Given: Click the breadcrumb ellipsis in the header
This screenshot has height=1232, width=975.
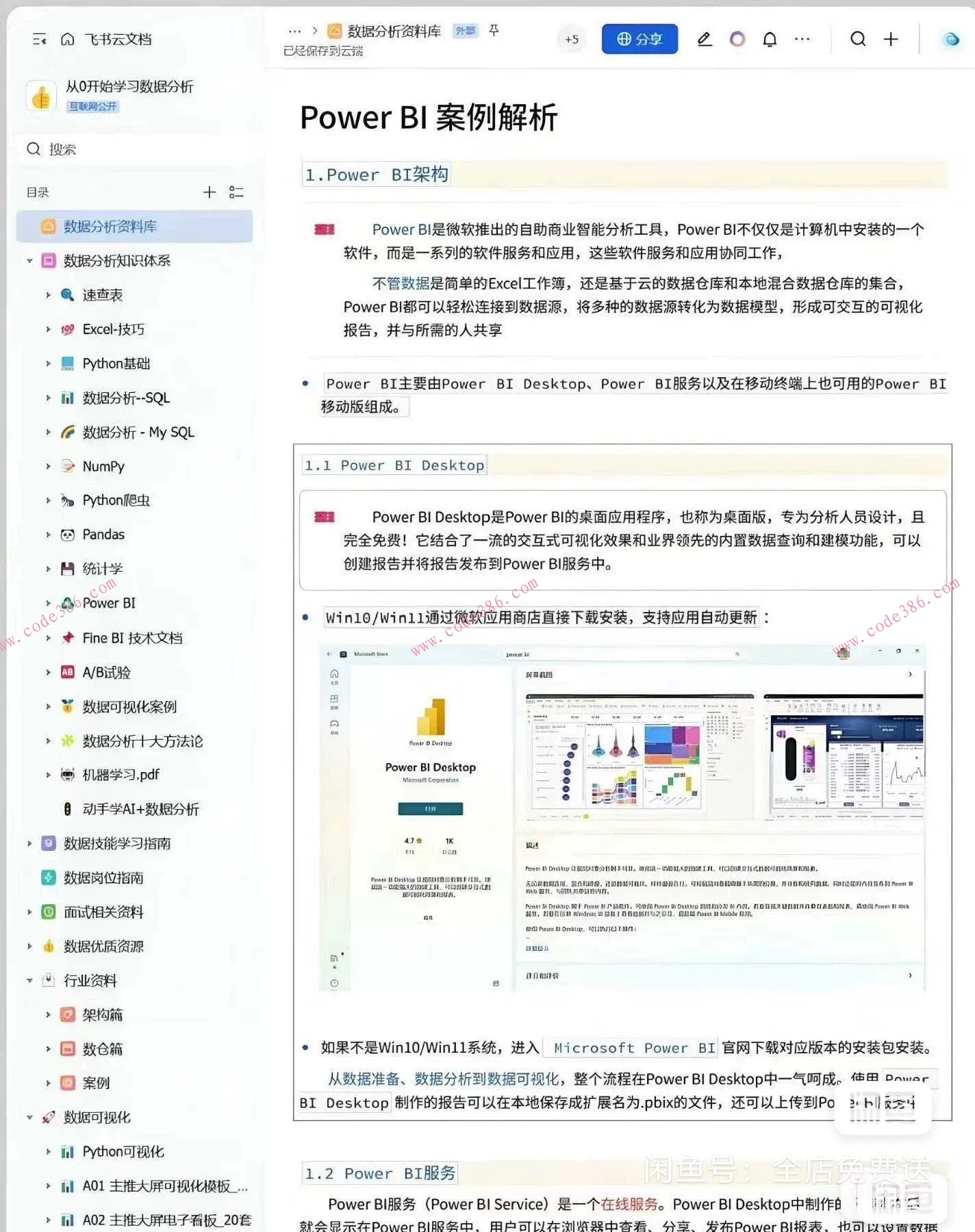Looking at the screenshot, I should pos(294,31).
